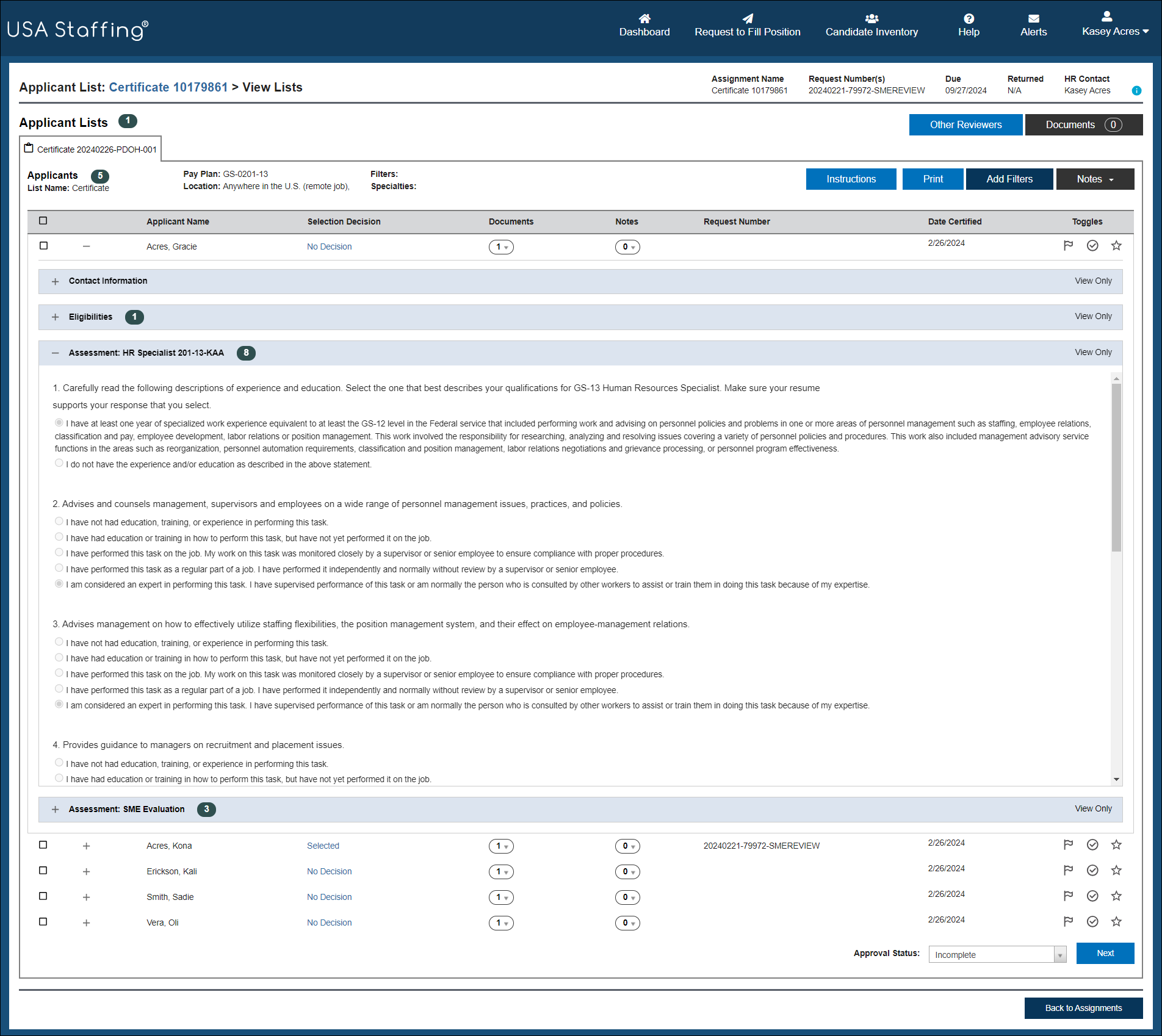The width and height of the screenshot is (1162, 1036).
Task: Click the Request to Fill Position paper plane icon
Action: (x=747, y=18)
